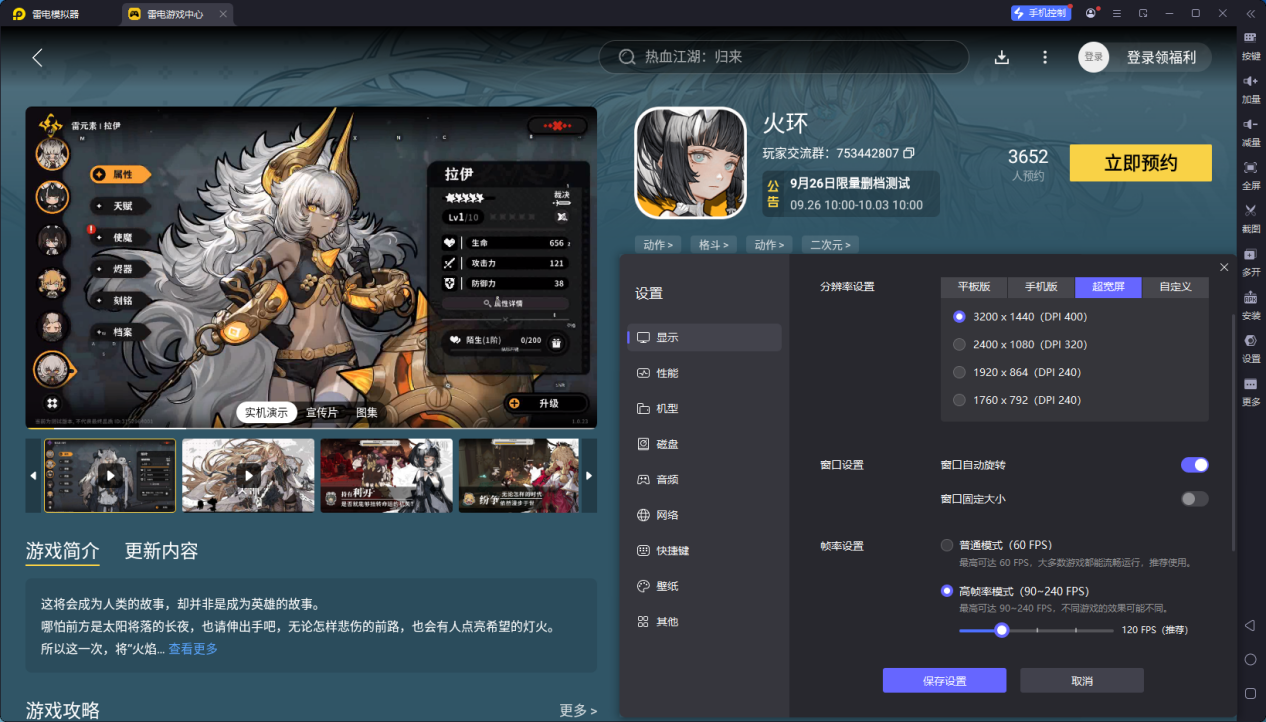
Task: Open the download manager icon
Action: [1001, 58]
